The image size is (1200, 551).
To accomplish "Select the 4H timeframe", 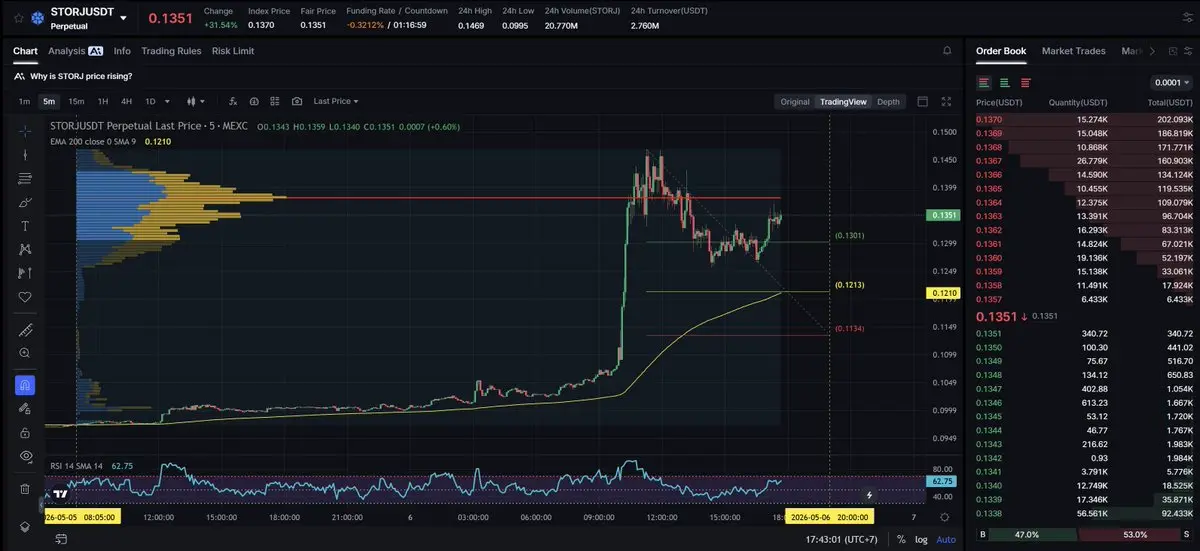I will tap(126, 101).
